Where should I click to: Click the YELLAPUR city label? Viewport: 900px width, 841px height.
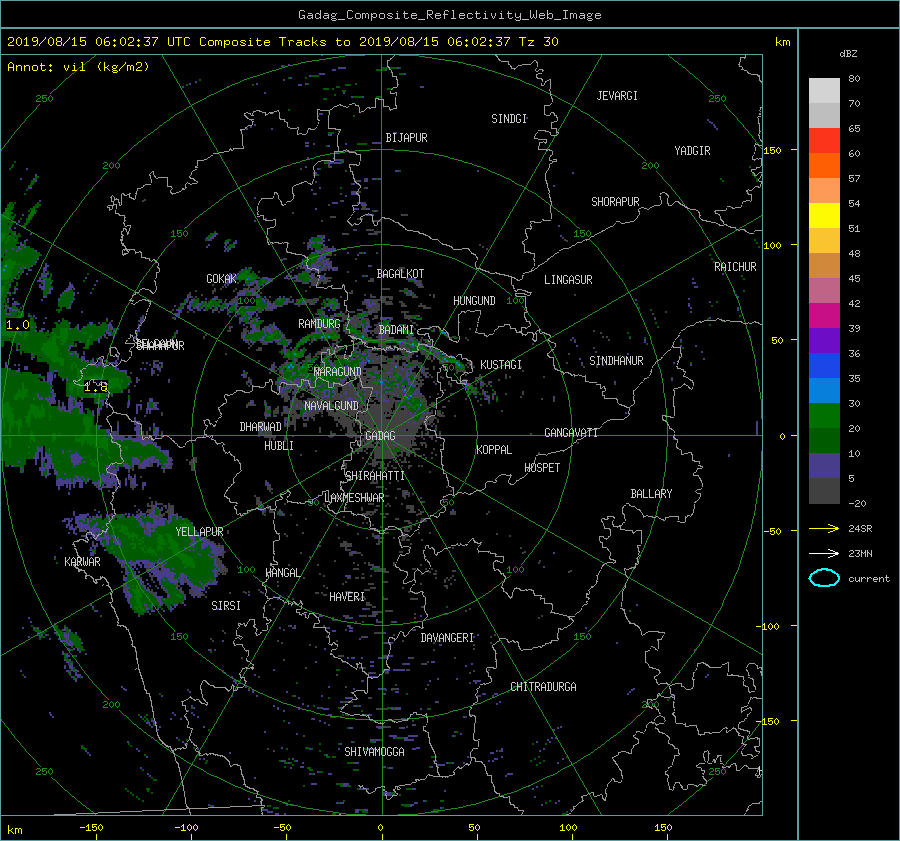coord(199,532)
